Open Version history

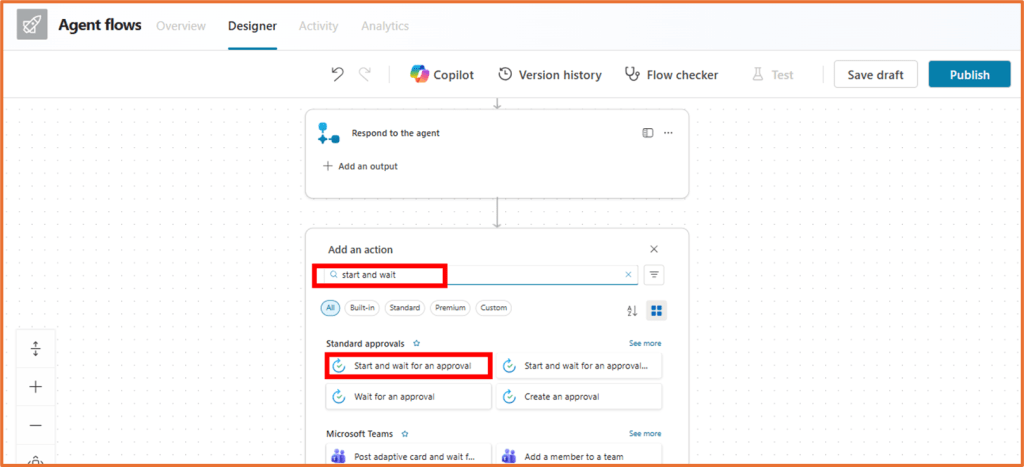click(550, 74)
